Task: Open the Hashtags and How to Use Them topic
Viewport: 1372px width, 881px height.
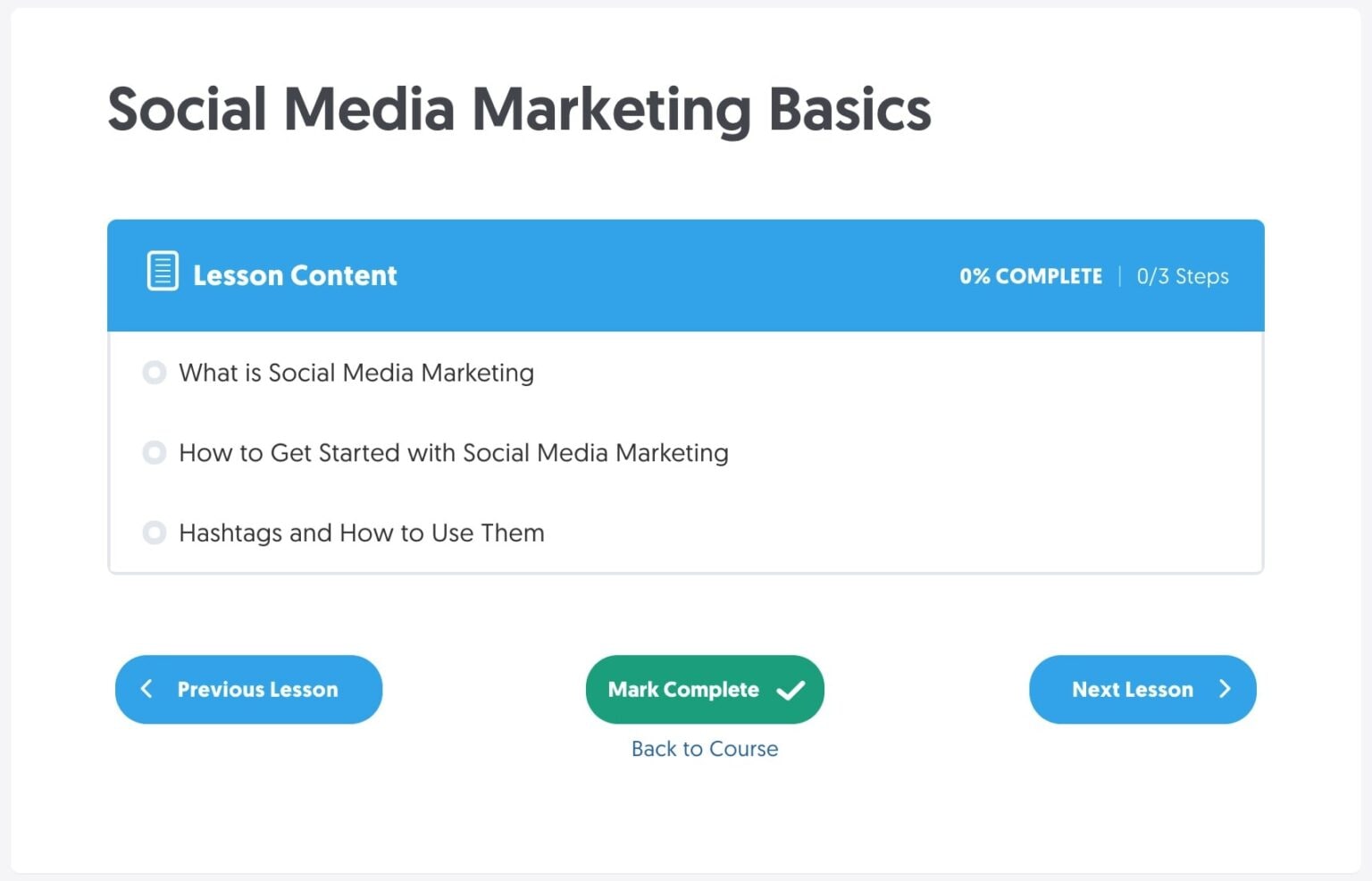Action: 361,533
